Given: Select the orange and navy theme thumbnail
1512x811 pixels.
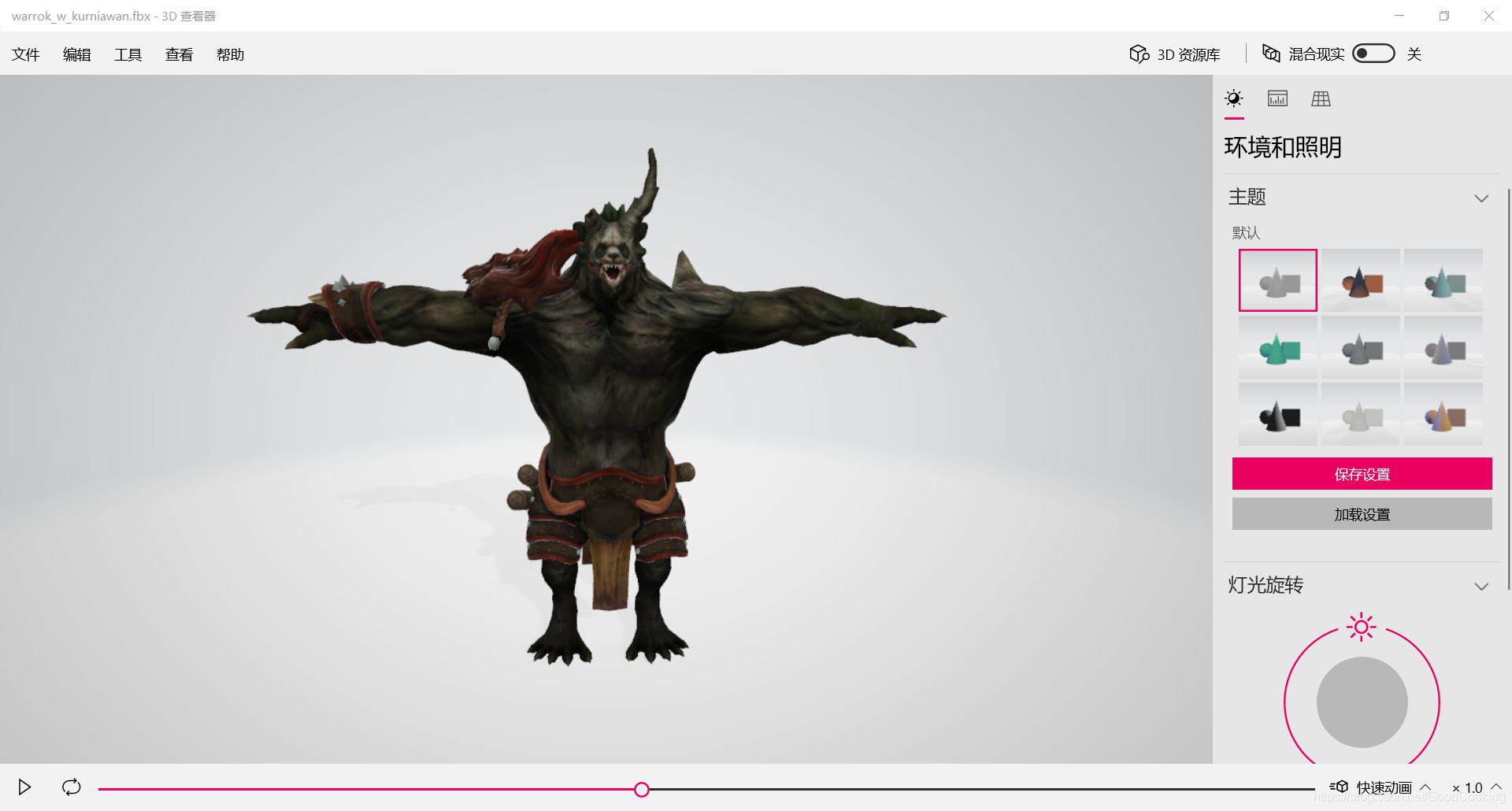Looking at the screenshot, I should click(x=1361, y=280).
